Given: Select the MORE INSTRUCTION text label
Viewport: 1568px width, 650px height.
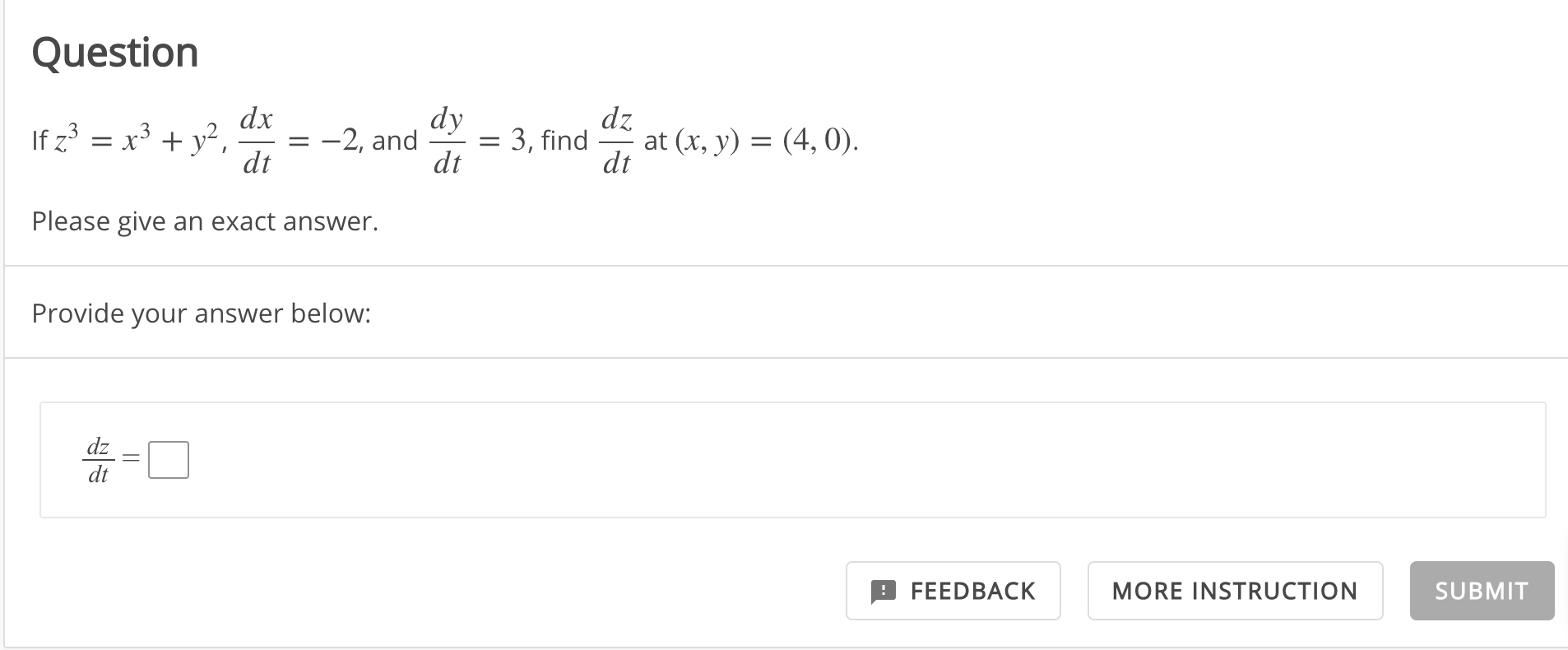Looking at the screenshot, I should (x=1234, y=591).
